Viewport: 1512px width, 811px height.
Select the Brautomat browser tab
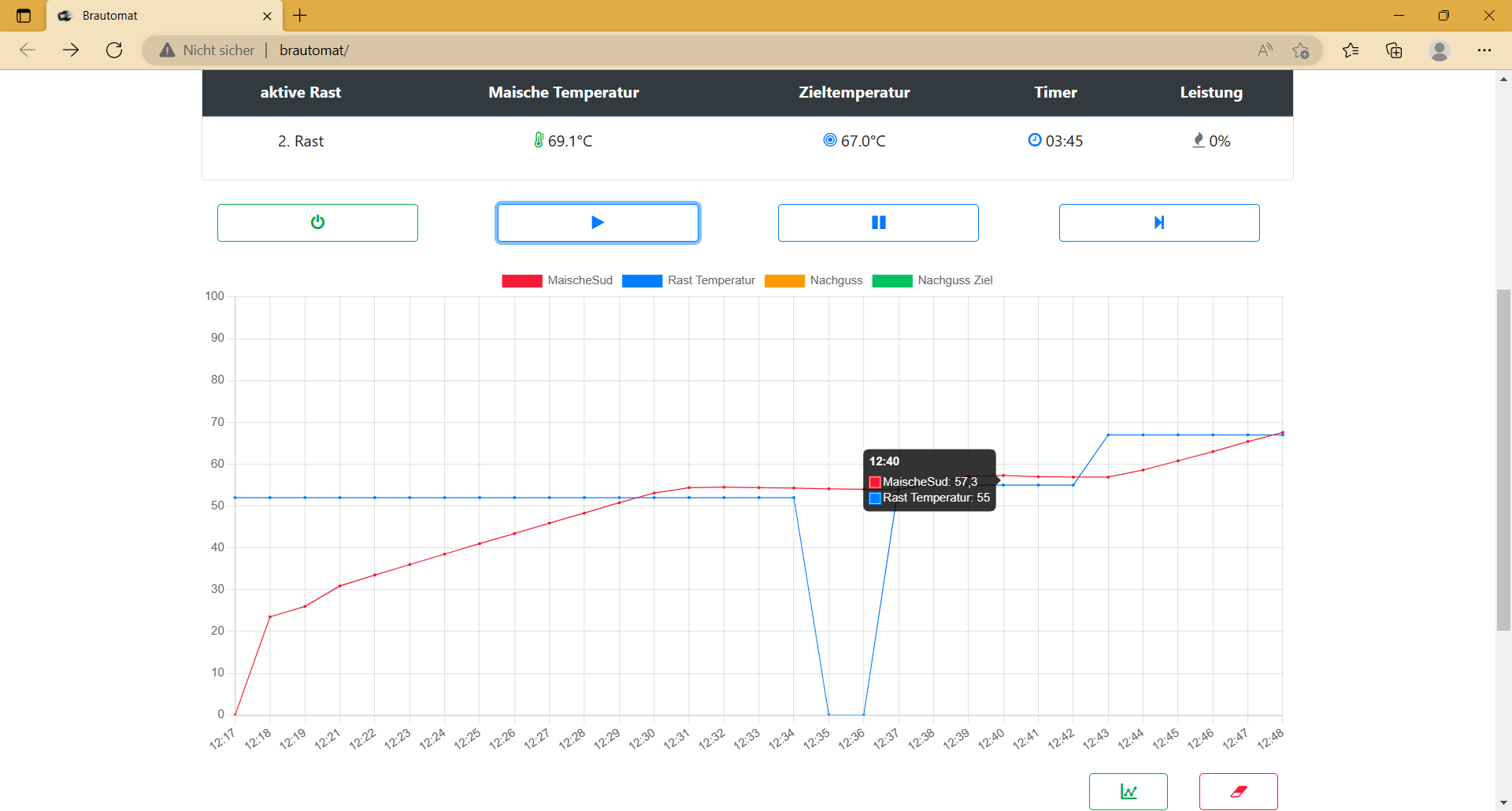pos(157,16)
